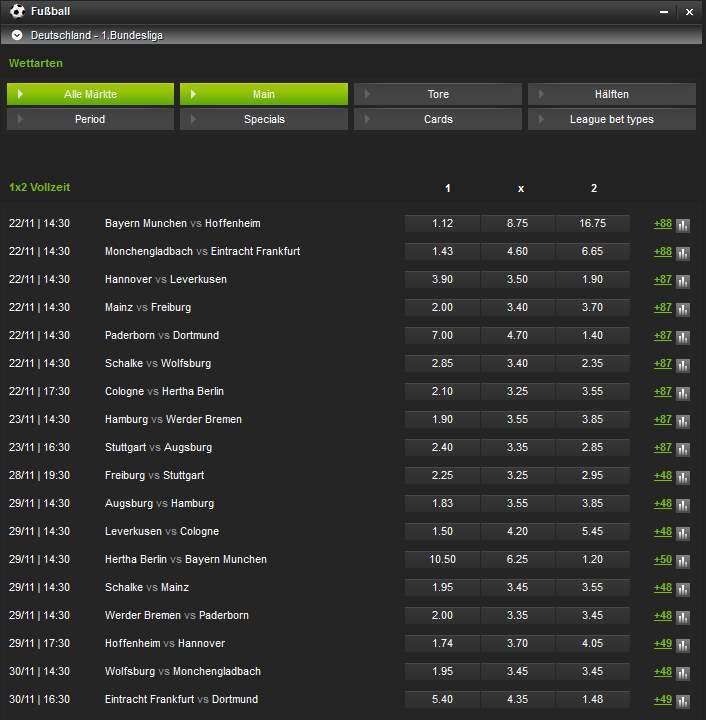
Task: Select the Main bet type filter
Action: (264, 94)
